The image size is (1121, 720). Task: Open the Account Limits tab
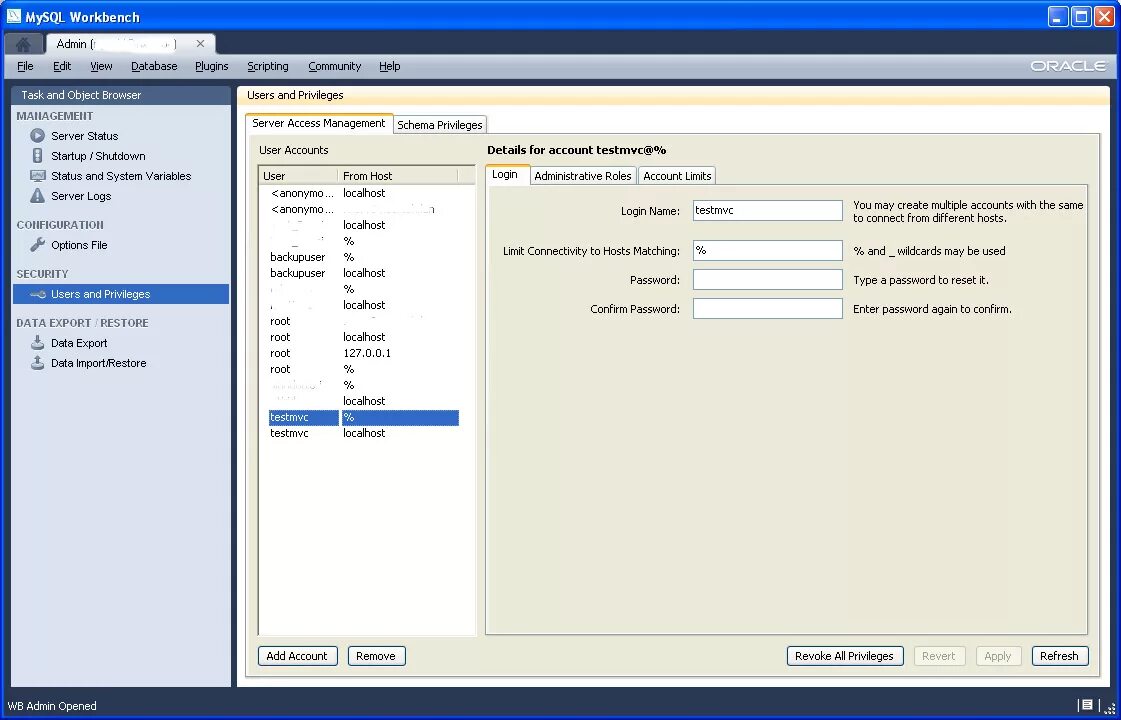point(677,176)
